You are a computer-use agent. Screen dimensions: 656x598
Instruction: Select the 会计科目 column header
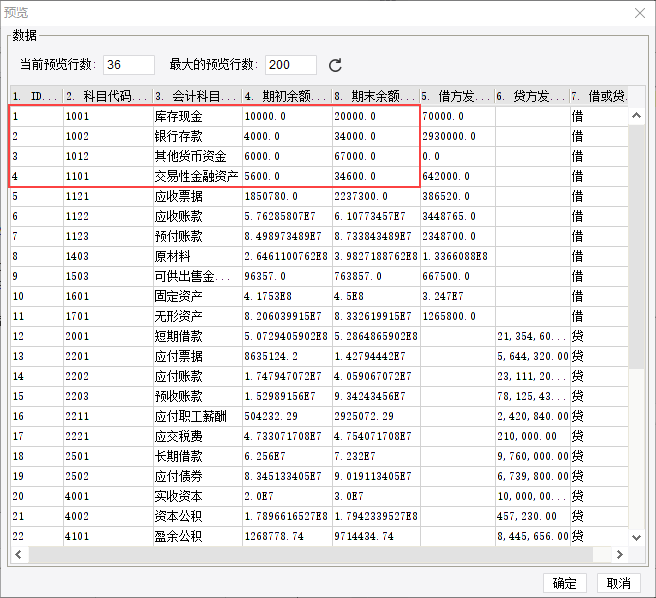[x=197, y=96]
